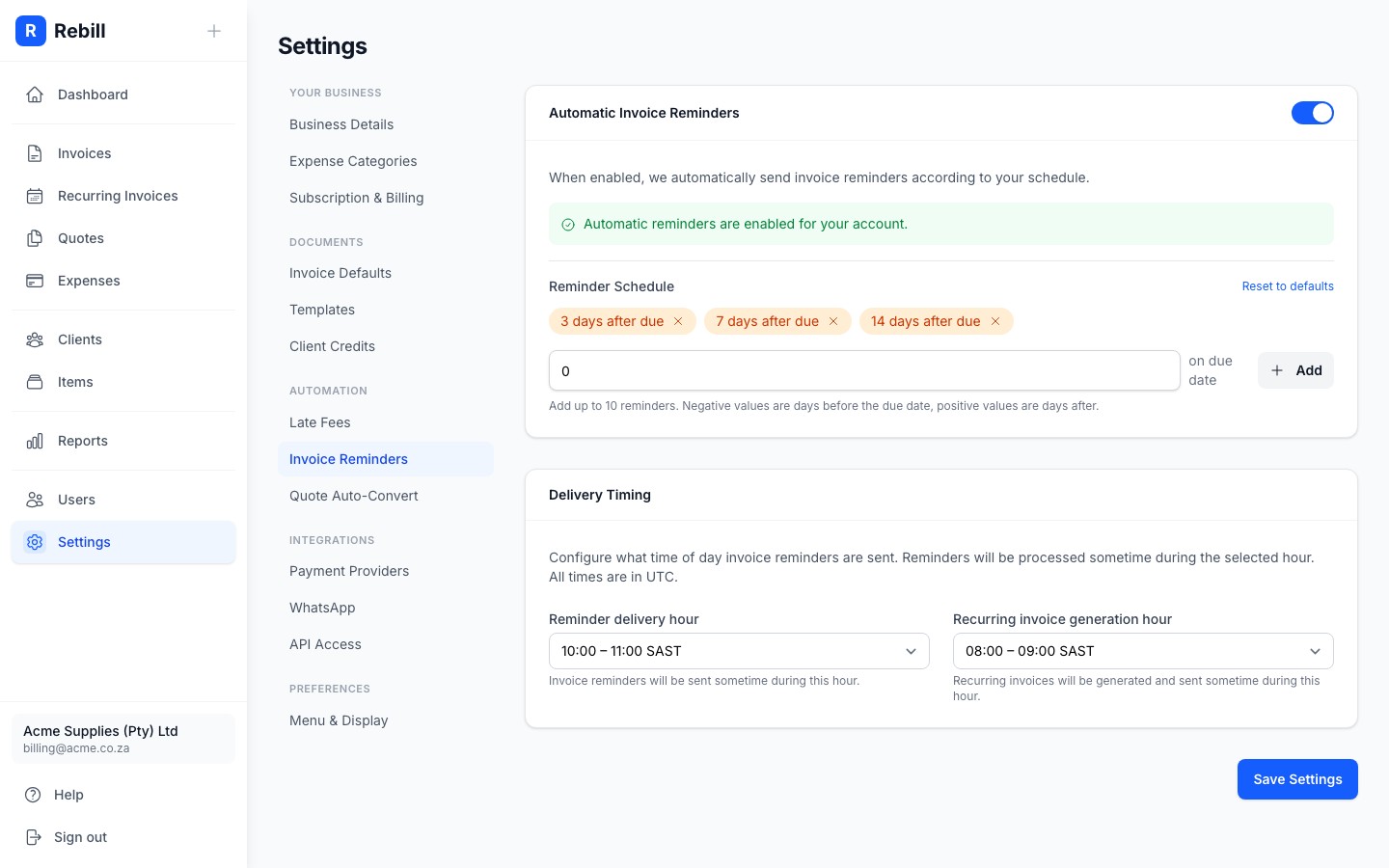Switch to the Templates settings section
This screenshot has height=868, width=1389.
click(x=322, y=310)
